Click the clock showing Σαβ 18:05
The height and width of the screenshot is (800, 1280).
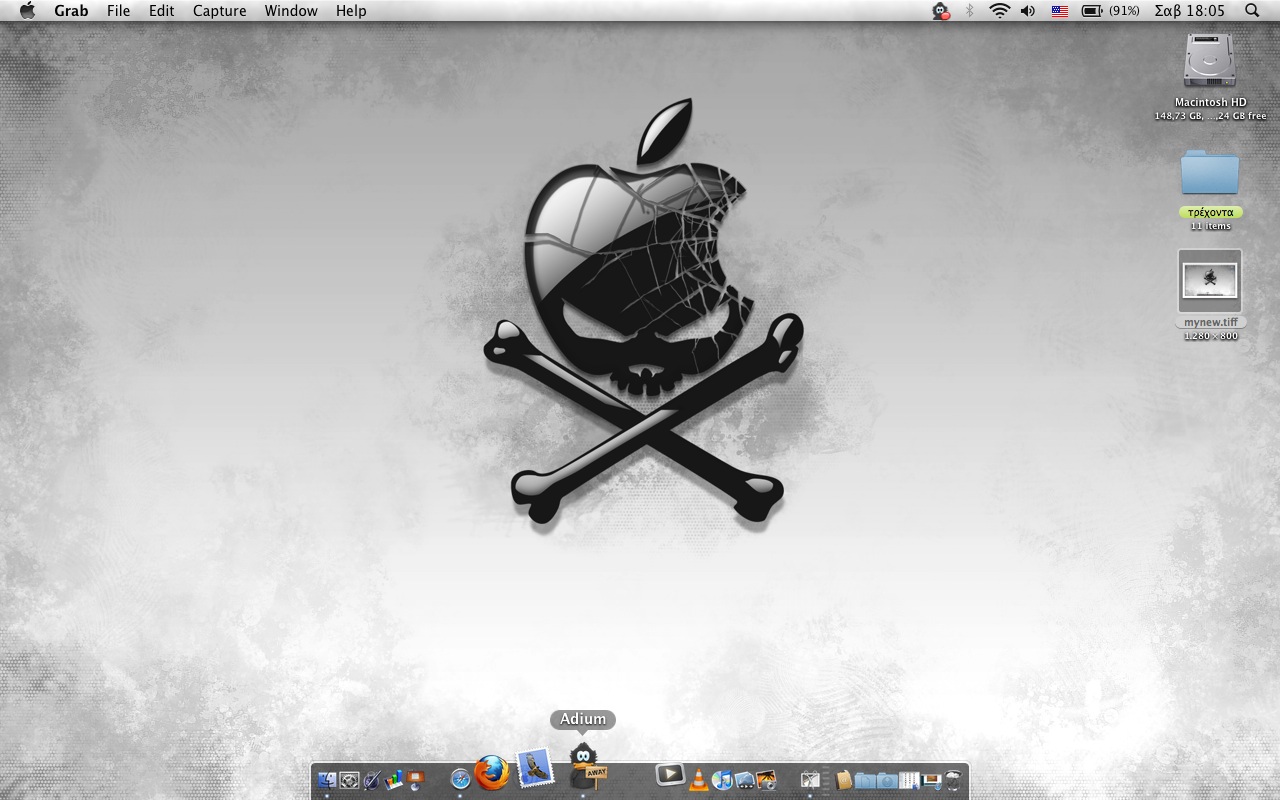coord(1190,11)
